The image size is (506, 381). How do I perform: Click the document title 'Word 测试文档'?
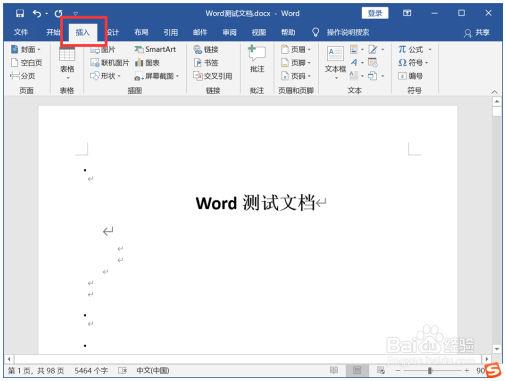(255, 203)
